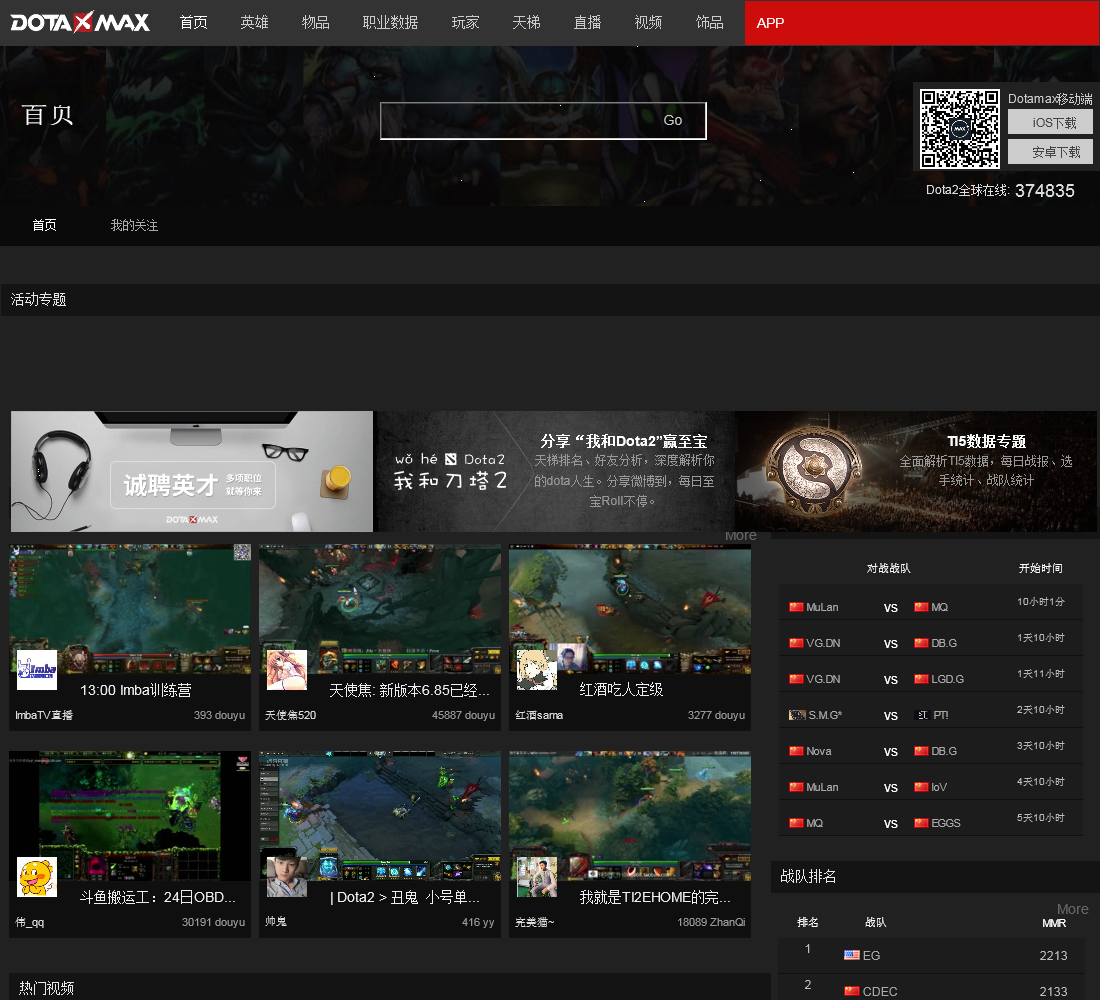The image size is (1100, 1000).
Task: Click S.M.G team logo icon
Action: pyautogui.click(x=797, y=715)
